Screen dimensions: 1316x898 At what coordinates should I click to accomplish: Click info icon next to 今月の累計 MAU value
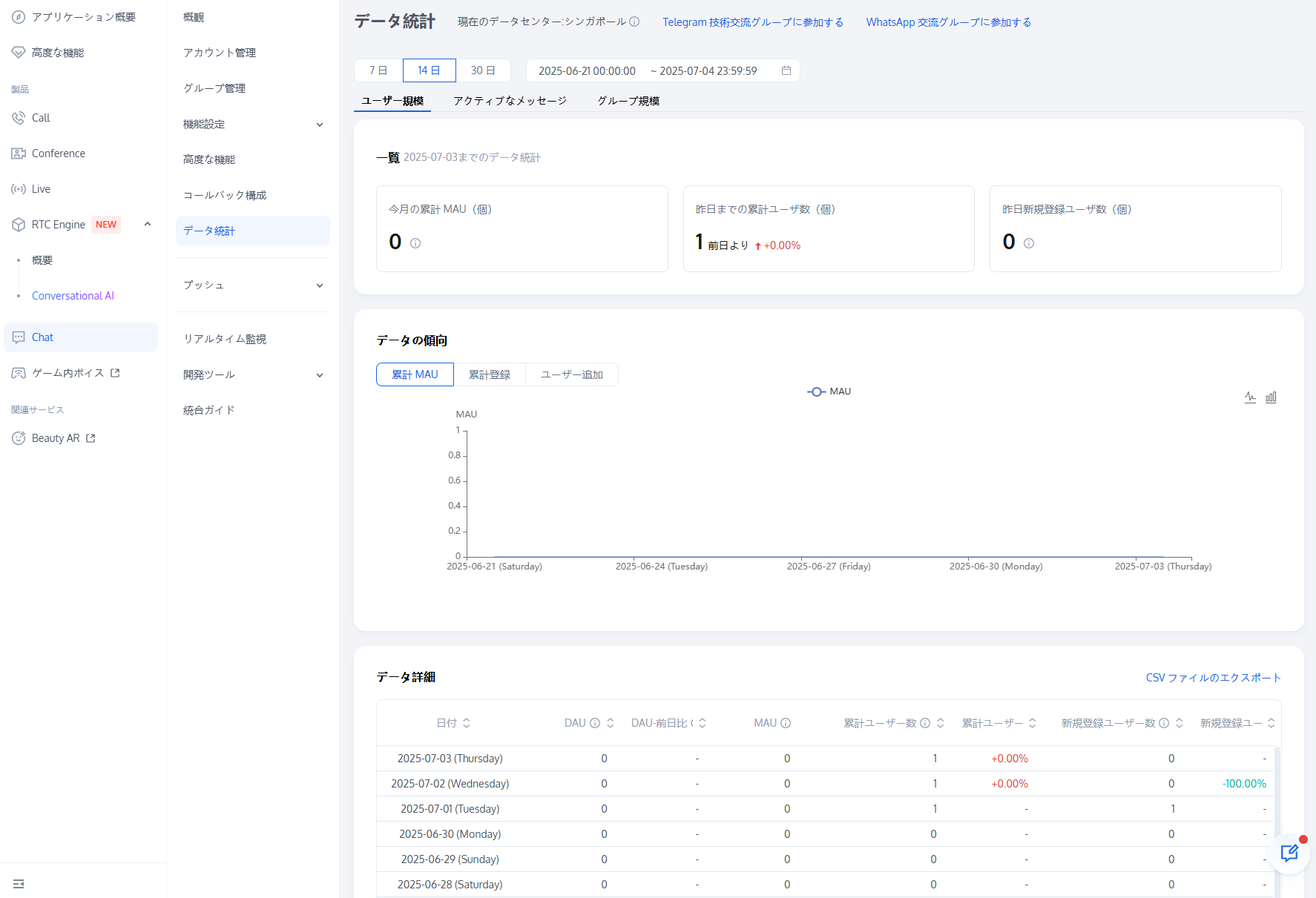coord(415,243)
